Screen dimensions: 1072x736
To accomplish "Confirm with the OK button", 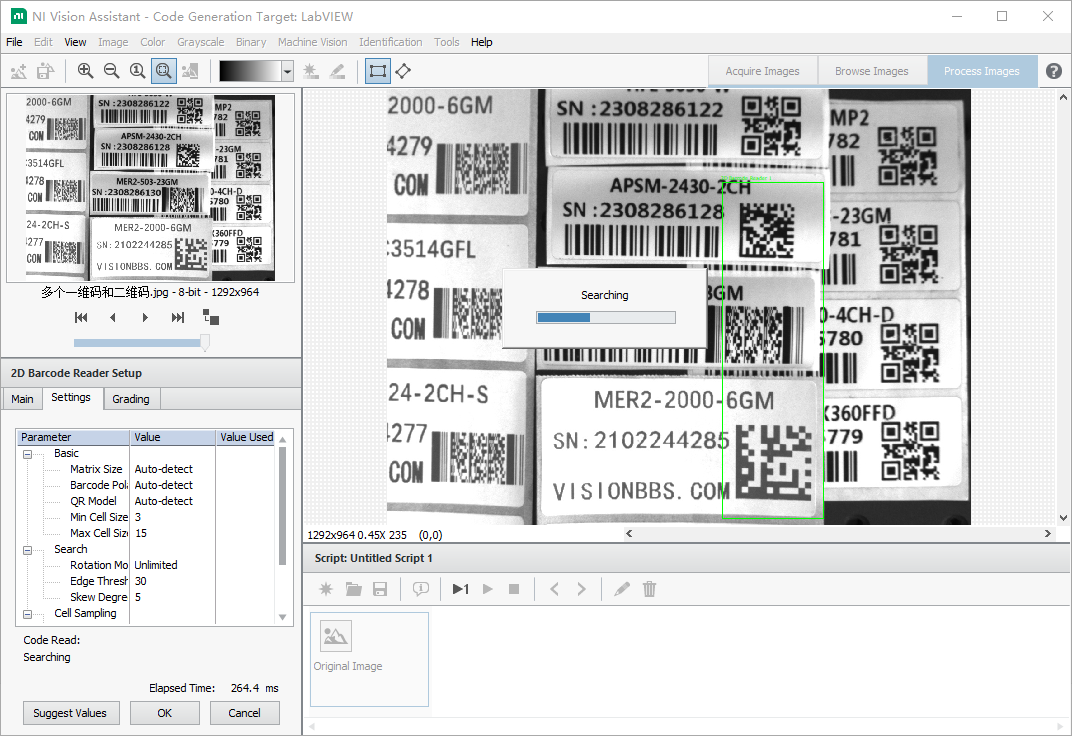I will 165,713.
